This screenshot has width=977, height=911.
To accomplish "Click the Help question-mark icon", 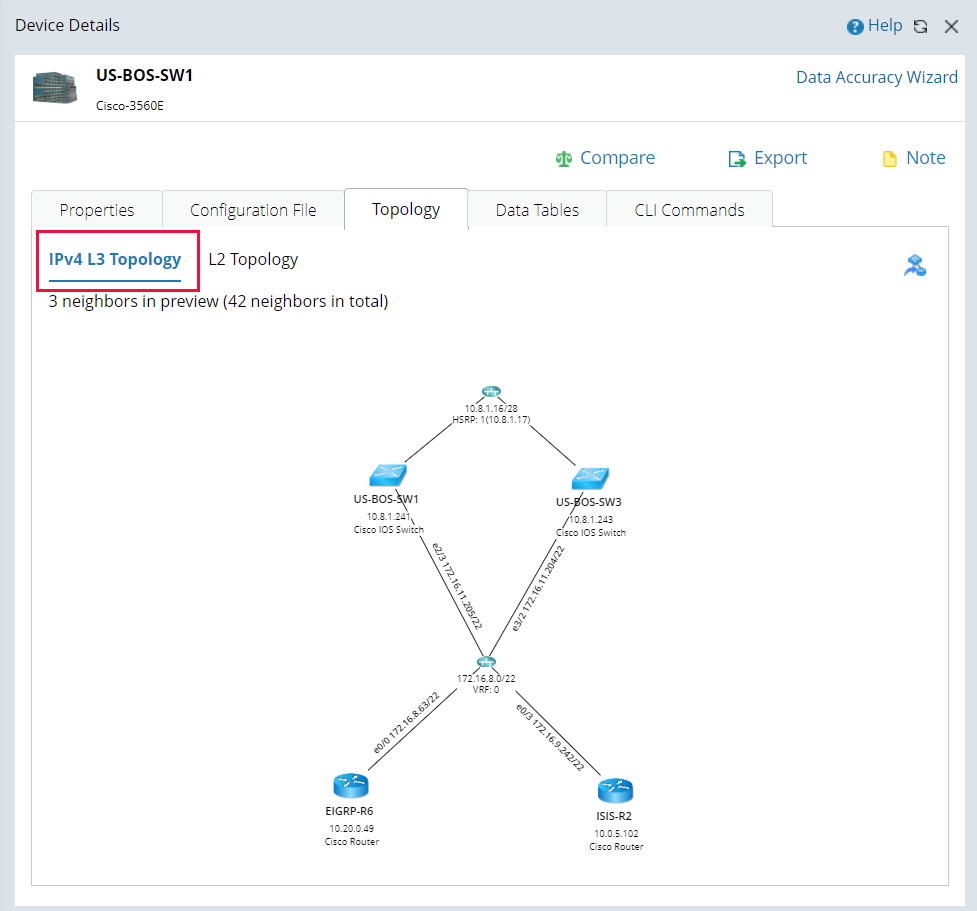I will (x=853, y=25).
